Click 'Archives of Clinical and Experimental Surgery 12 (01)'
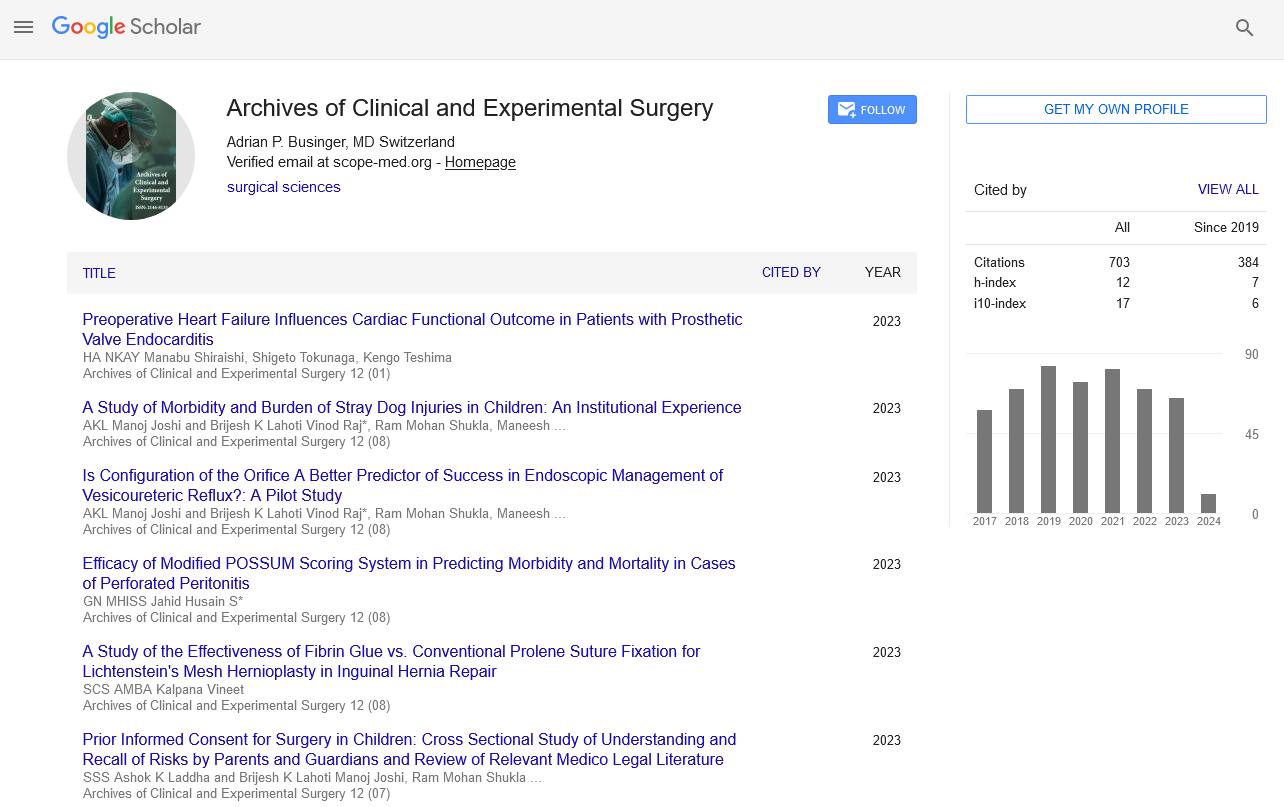The width and height of the screenshot is (1284, 807). click(236, 373)
